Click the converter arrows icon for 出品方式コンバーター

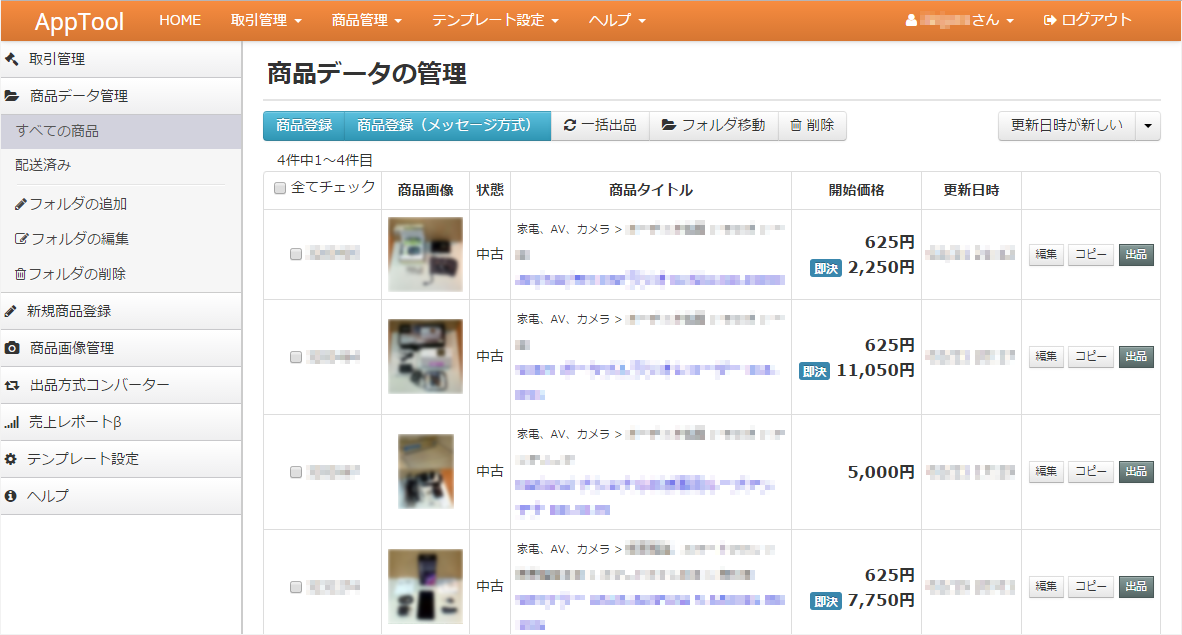[x=12, y=385]
